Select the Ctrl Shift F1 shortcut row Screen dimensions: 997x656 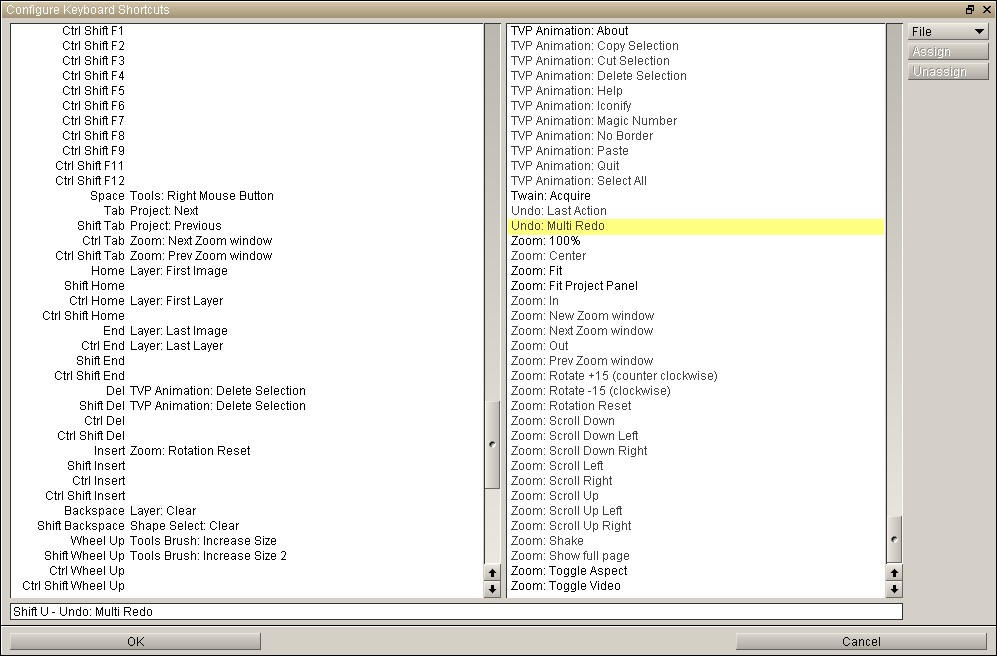pyautogui.click(x=247, y=31)
